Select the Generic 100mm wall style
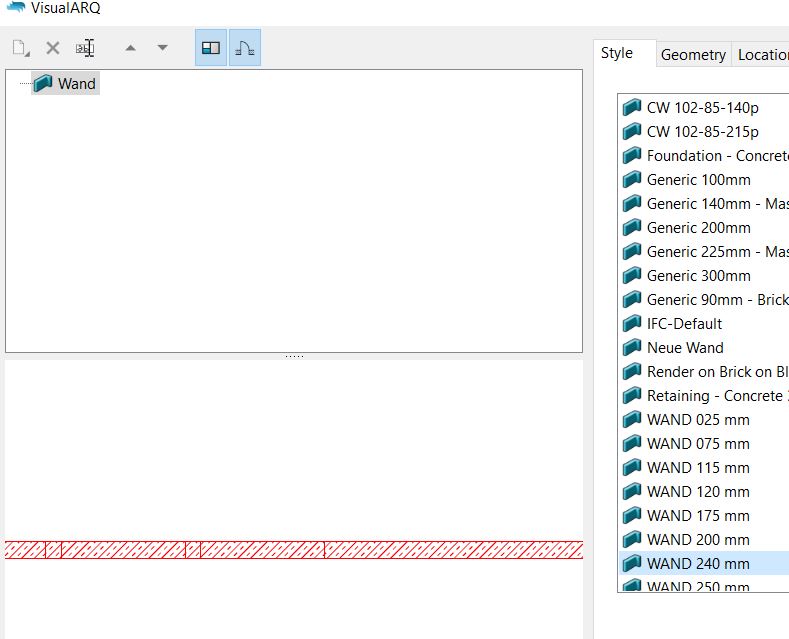 pyautogui.click(x=704, y=180)
